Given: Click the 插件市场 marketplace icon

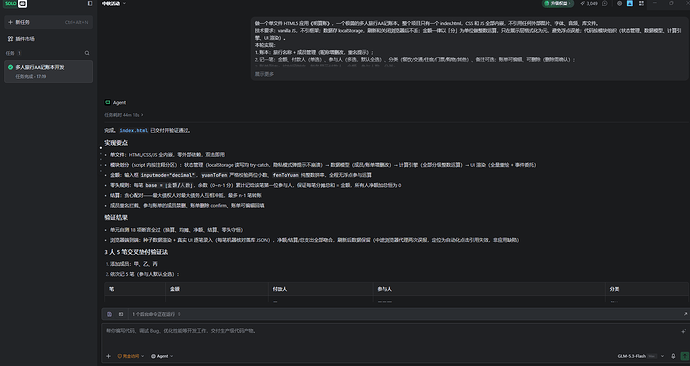Looking at the screenshot, I should tap(11, 39).
